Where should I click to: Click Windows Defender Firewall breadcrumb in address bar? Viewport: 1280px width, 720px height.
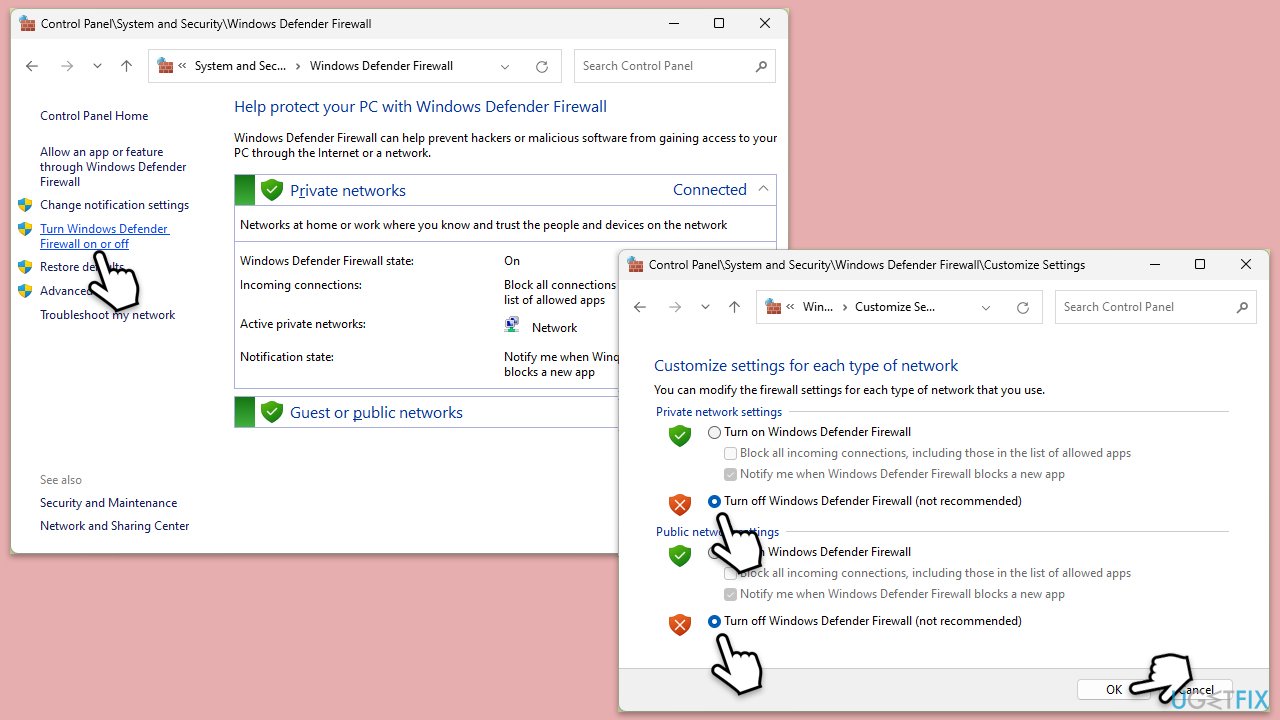click(381, 66)
